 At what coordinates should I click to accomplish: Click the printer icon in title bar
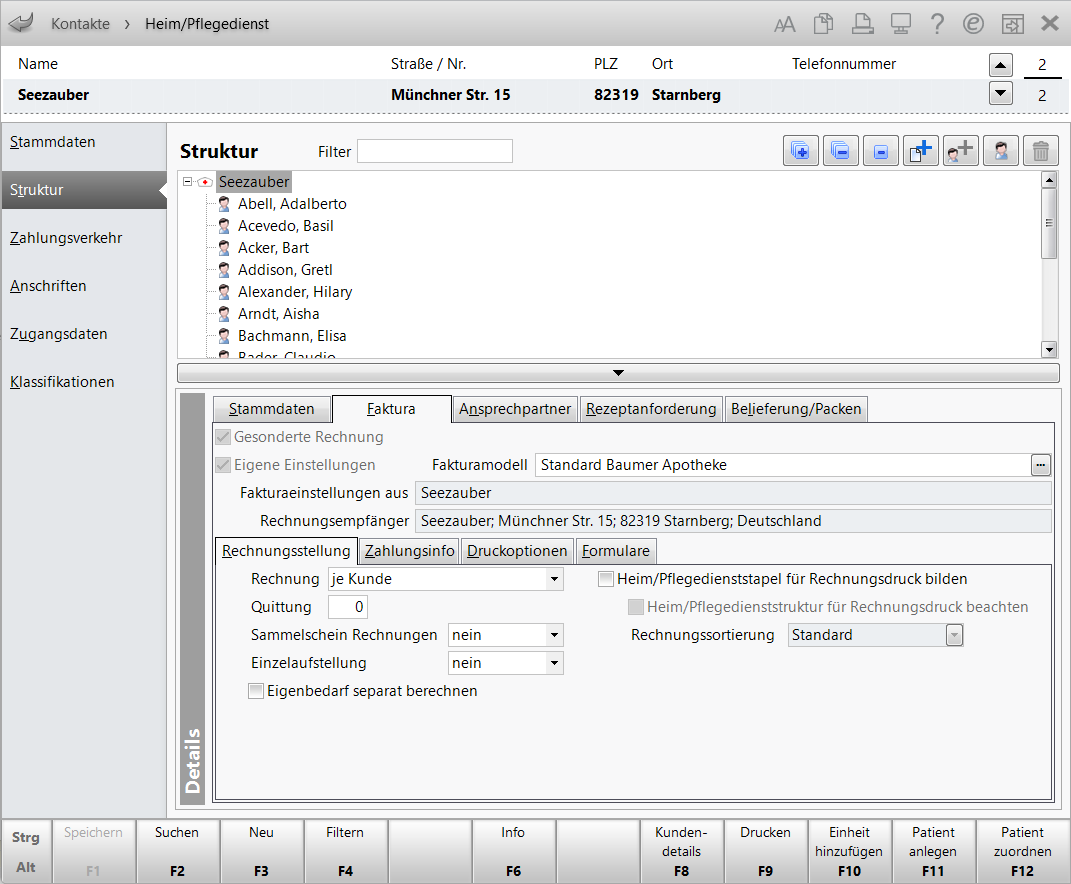[861, 24]
